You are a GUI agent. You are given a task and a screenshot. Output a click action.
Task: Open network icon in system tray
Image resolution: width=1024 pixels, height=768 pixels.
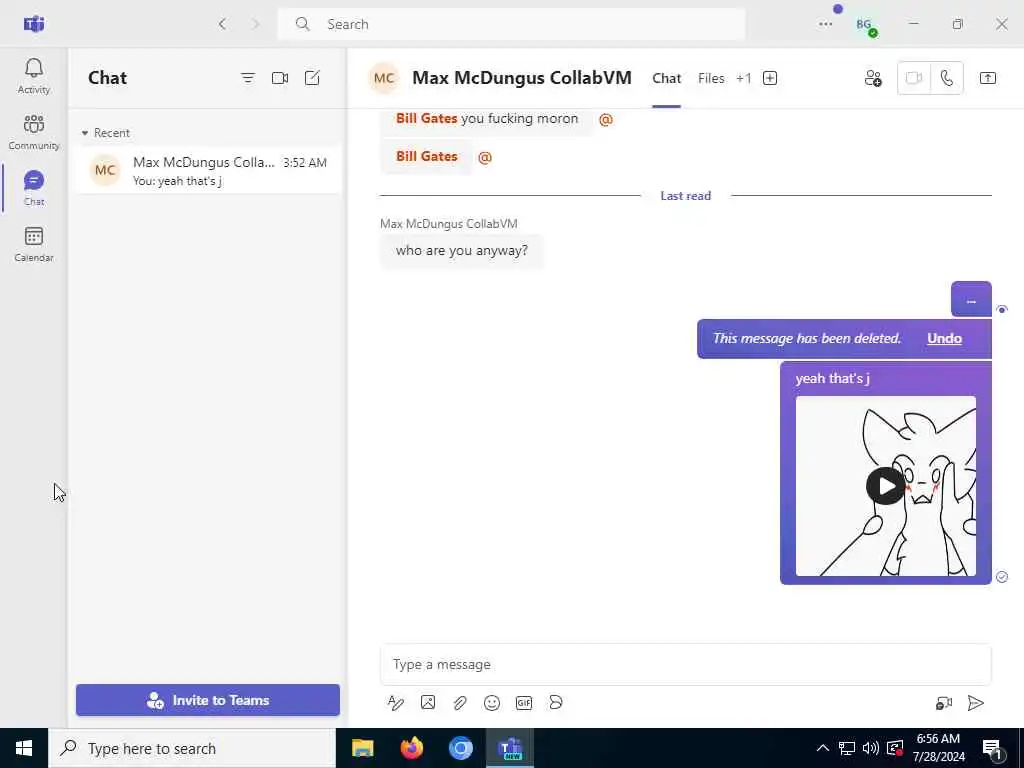[847, 748]
